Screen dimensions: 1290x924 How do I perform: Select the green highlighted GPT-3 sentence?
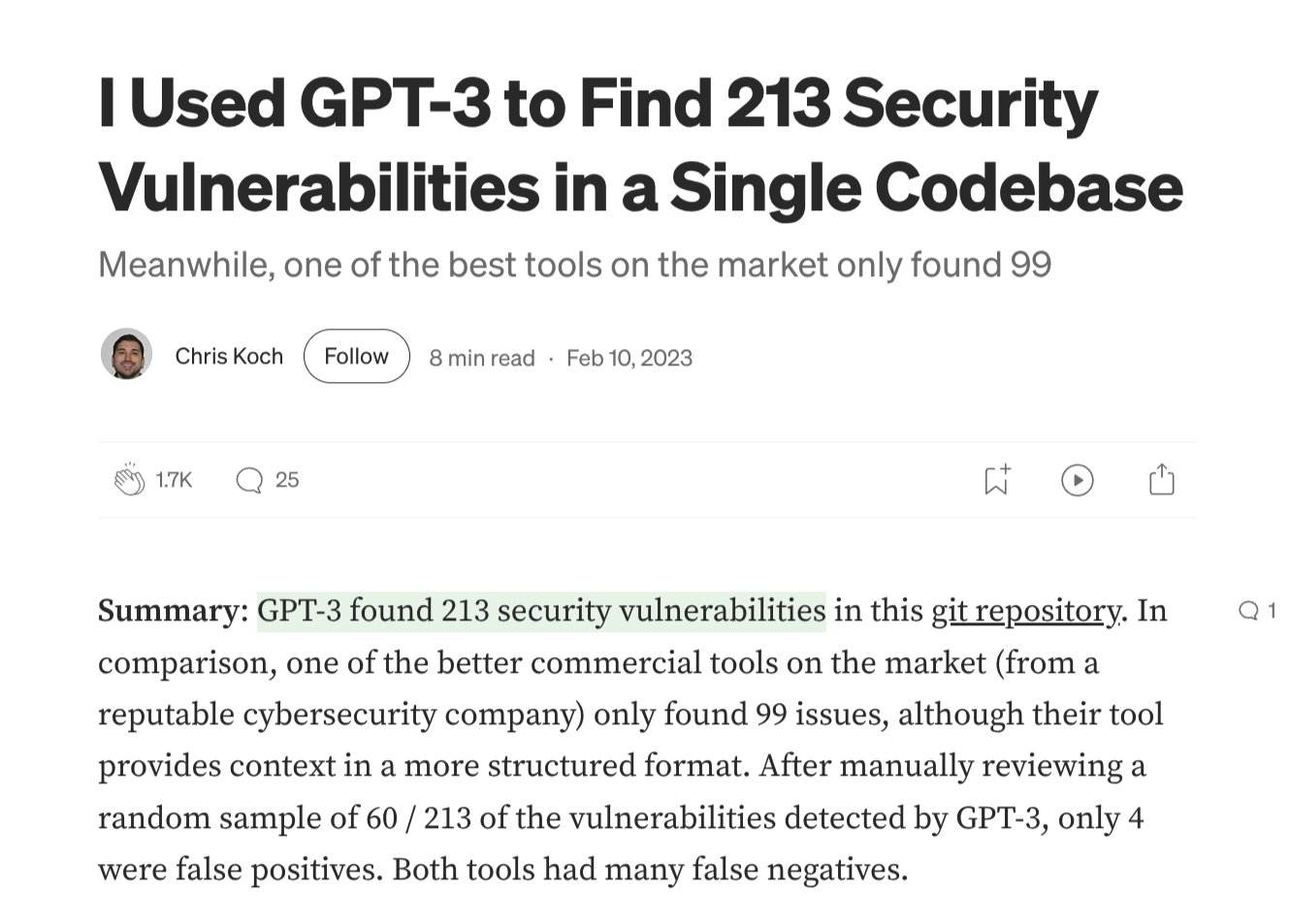click(x=541, y=611)
